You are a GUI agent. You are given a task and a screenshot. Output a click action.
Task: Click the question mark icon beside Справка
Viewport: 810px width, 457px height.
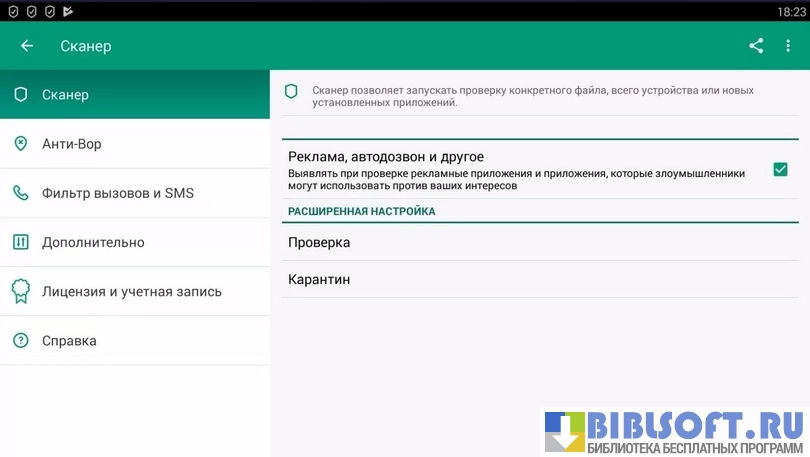20,341
